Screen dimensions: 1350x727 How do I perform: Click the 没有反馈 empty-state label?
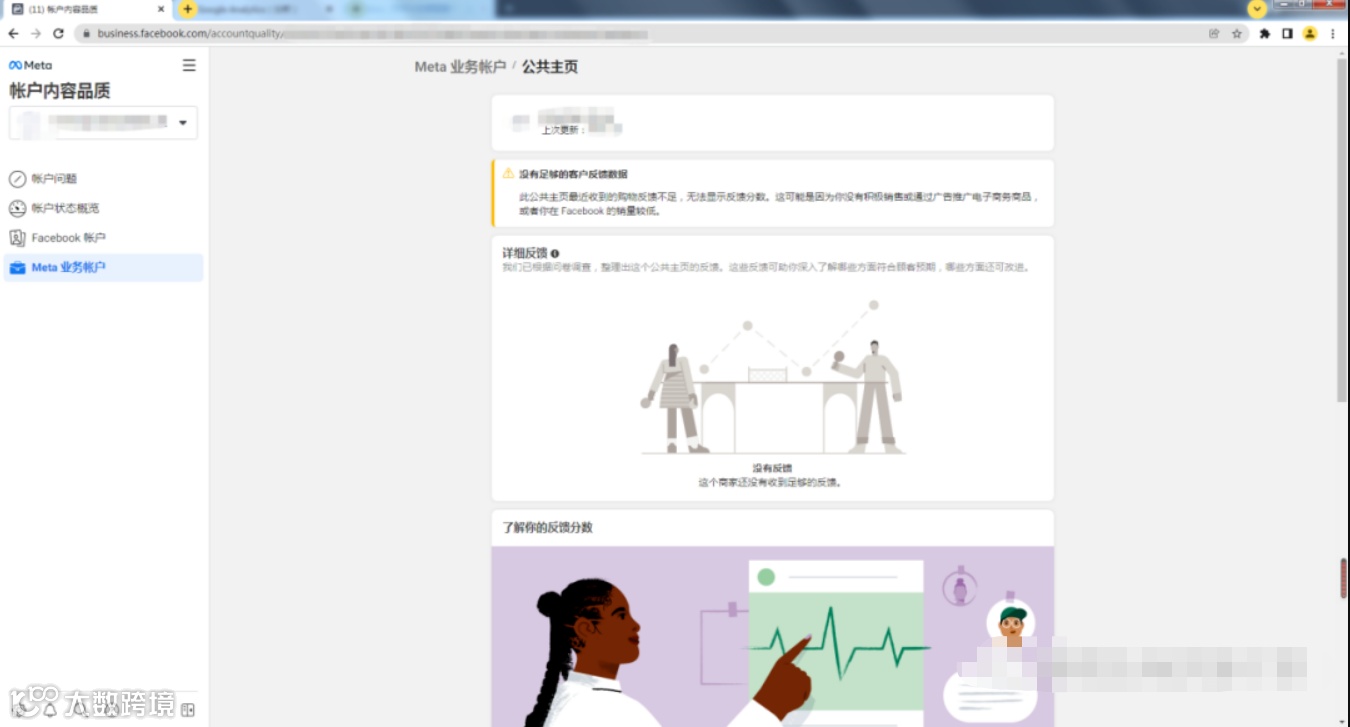click(x=772, y=468)
